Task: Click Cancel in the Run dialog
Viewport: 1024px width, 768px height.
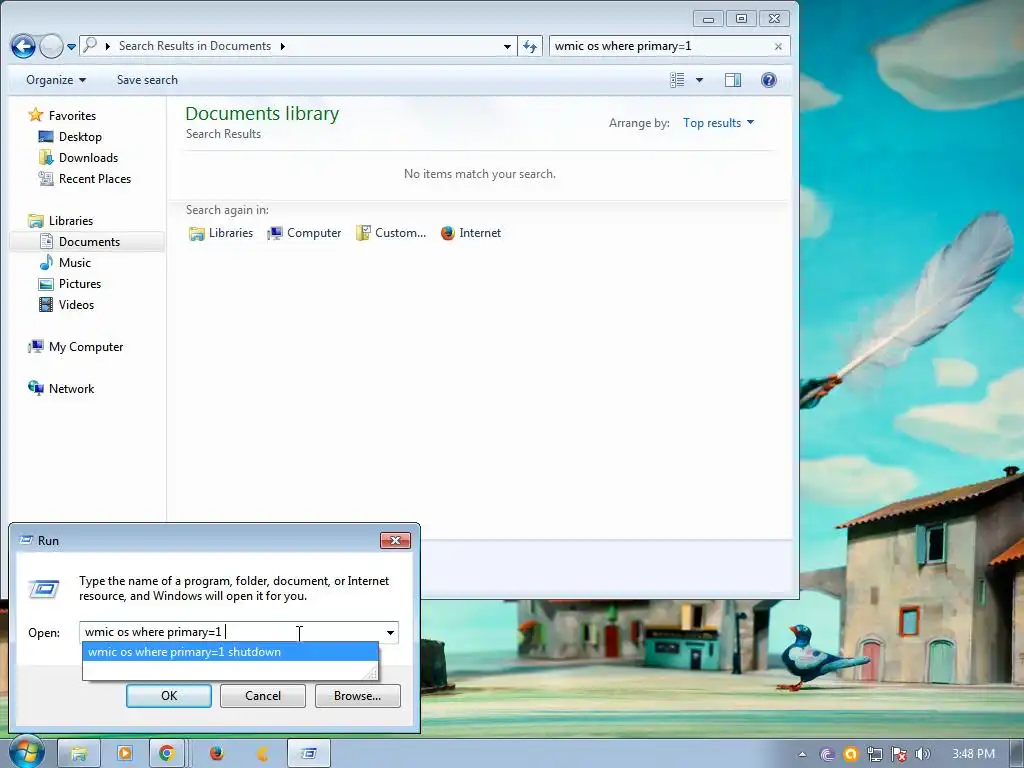Action: click(x=263, y=696)
